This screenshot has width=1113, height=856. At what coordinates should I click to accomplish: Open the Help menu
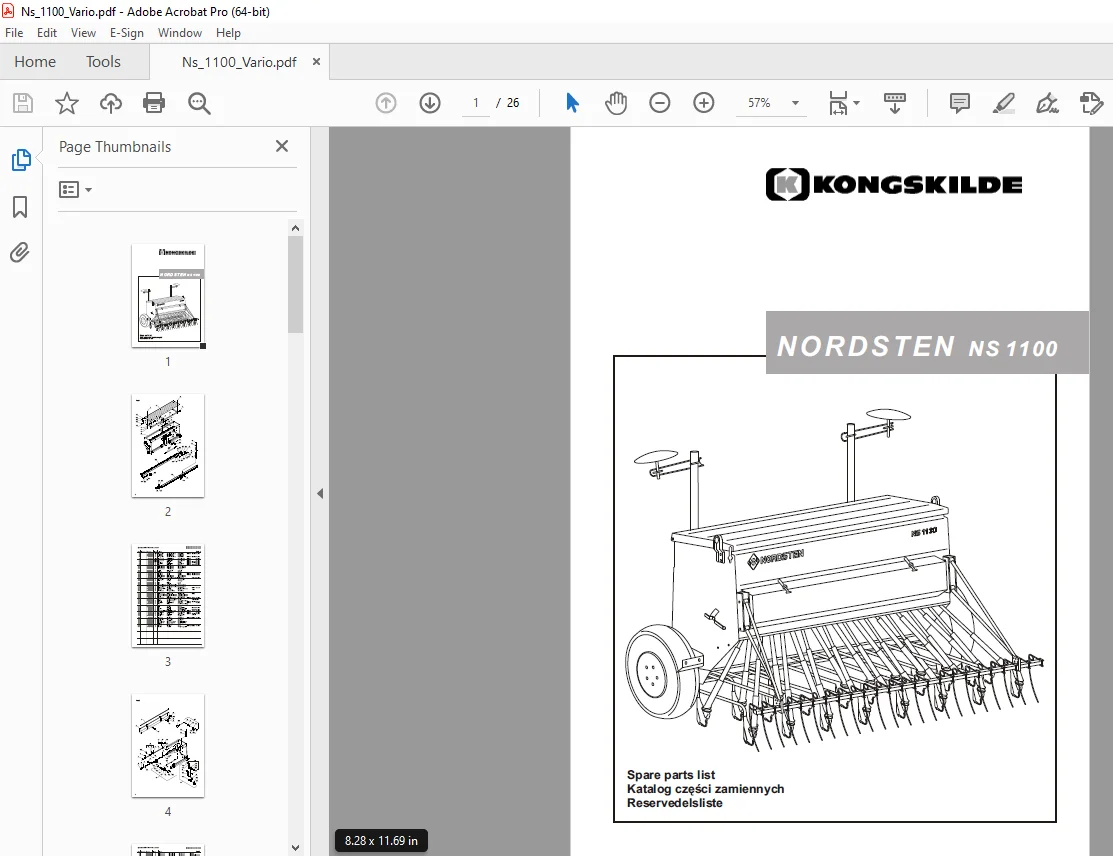click(x=228, y=33)
